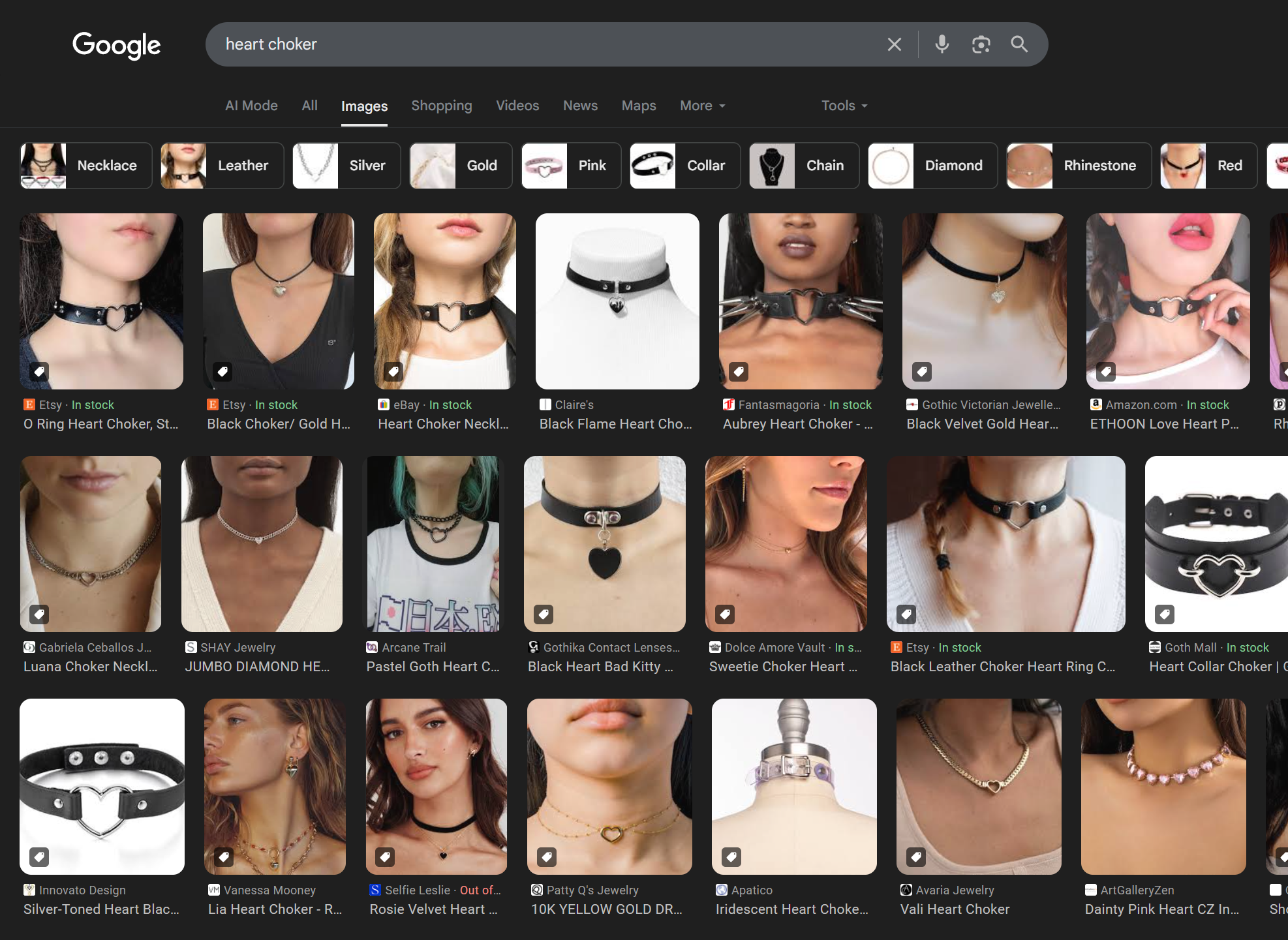Switch to AI Mode tab
Viewport: 1288px width, 940px height.
coord(251,106)
